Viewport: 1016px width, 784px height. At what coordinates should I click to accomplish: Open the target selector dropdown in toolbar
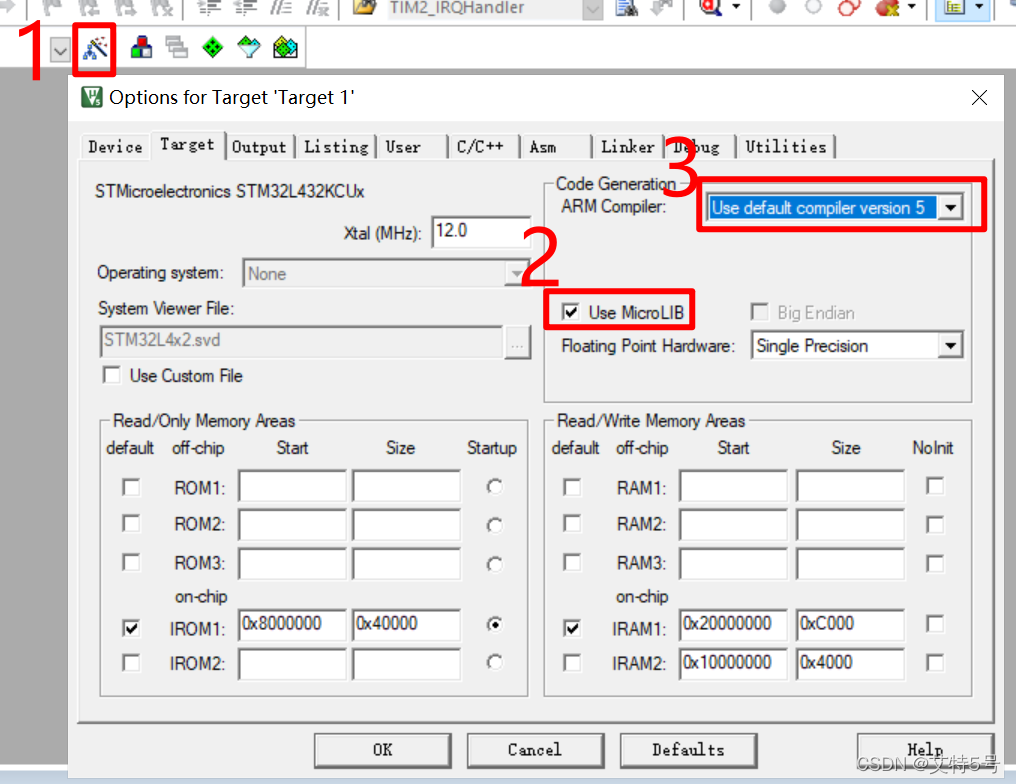[60, 50]
